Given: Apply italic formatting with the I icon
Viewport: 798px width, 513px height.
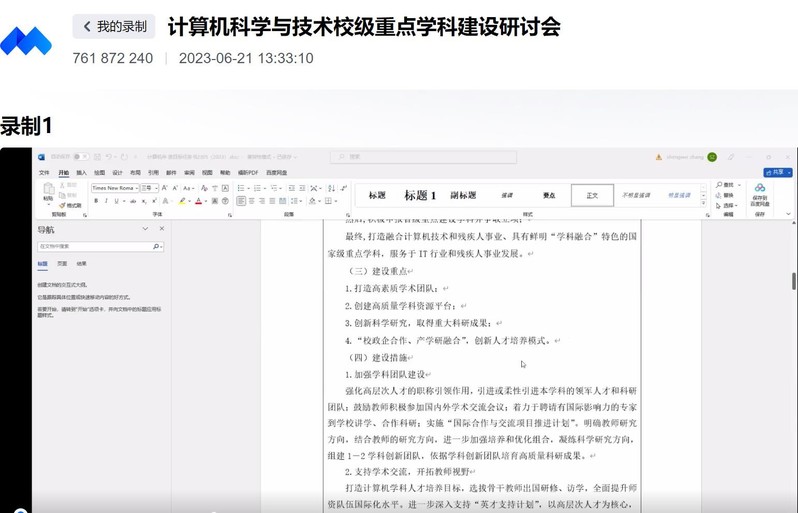Looking at the screenshot, I should [x=106, y=201].
